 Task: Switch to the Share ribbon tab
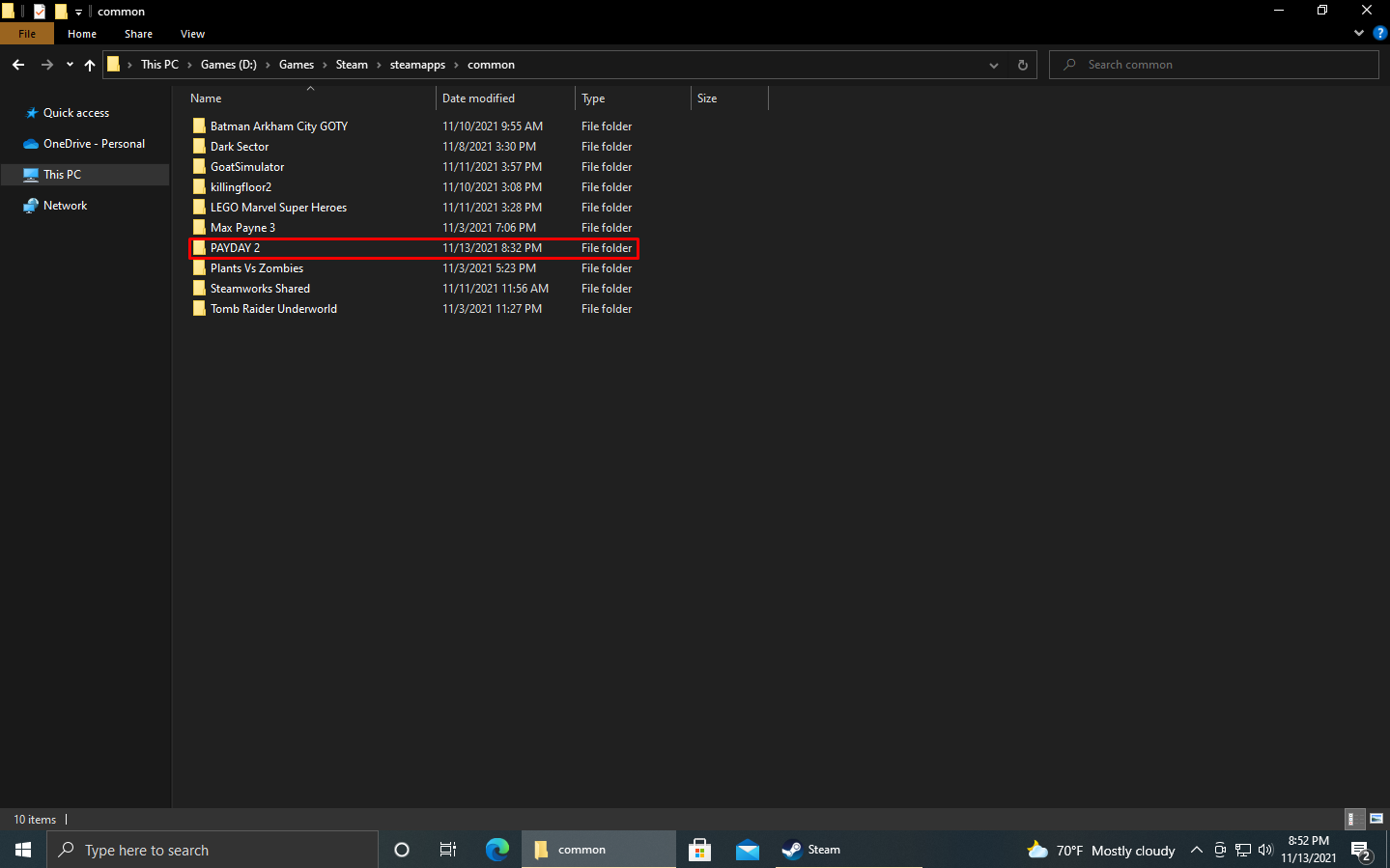pyautogui.click(x=138, y=34)
